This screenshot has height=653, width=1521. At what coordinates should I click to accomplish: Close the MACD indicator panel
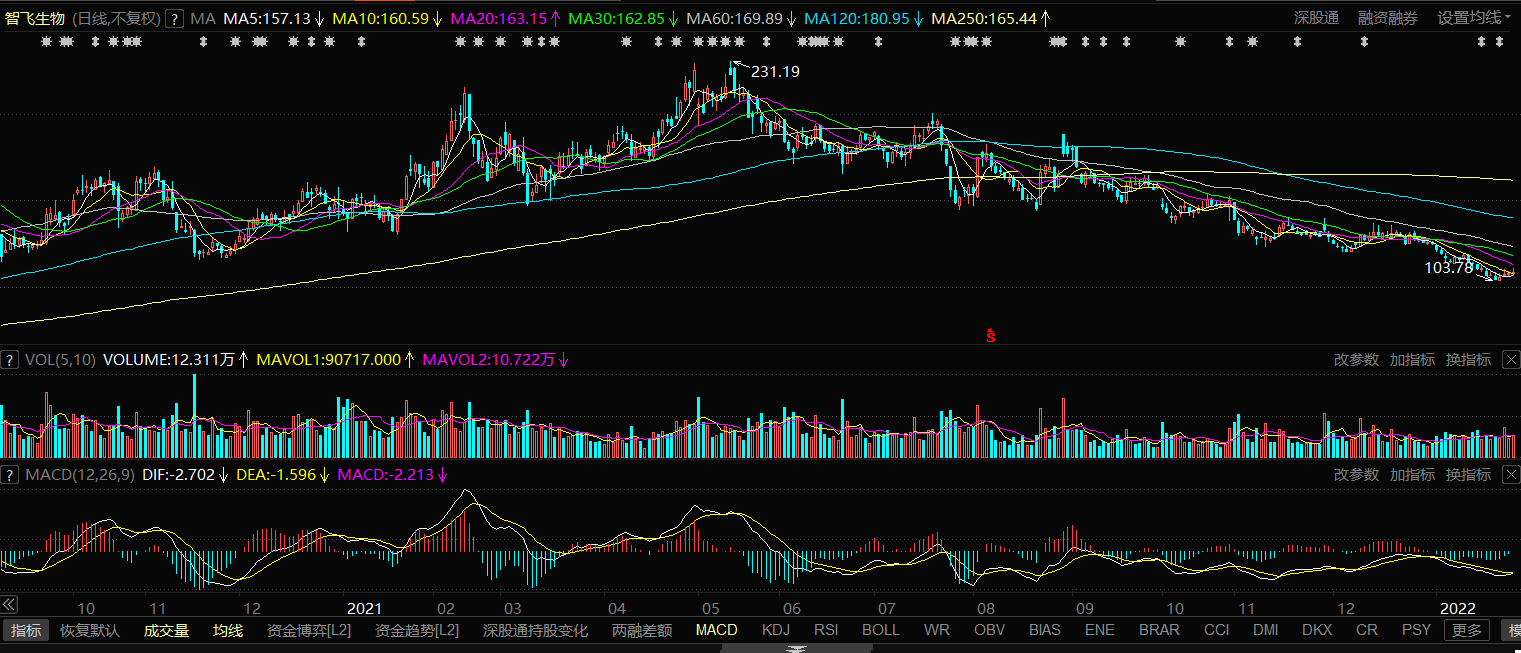[1511, 474]
